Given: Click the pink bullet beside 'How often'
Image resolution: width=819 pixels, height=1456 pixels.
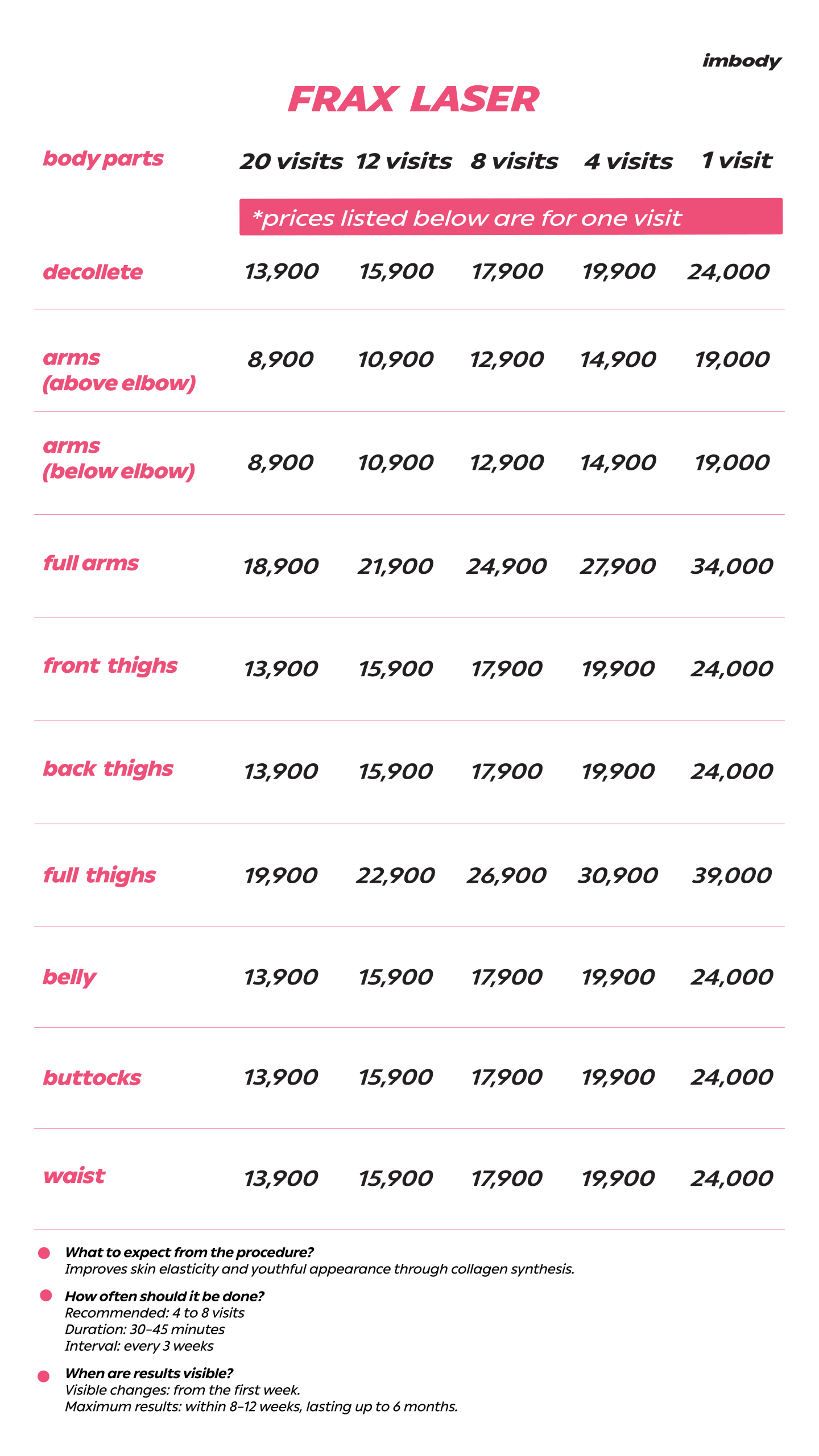Looking at the screenshot, I should [46, 1296].
